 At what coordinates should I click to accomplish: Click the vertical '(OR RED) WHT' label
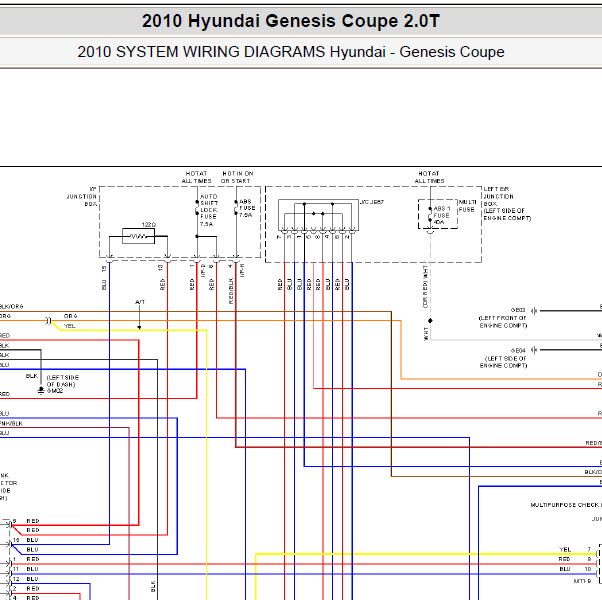point(425,286)
